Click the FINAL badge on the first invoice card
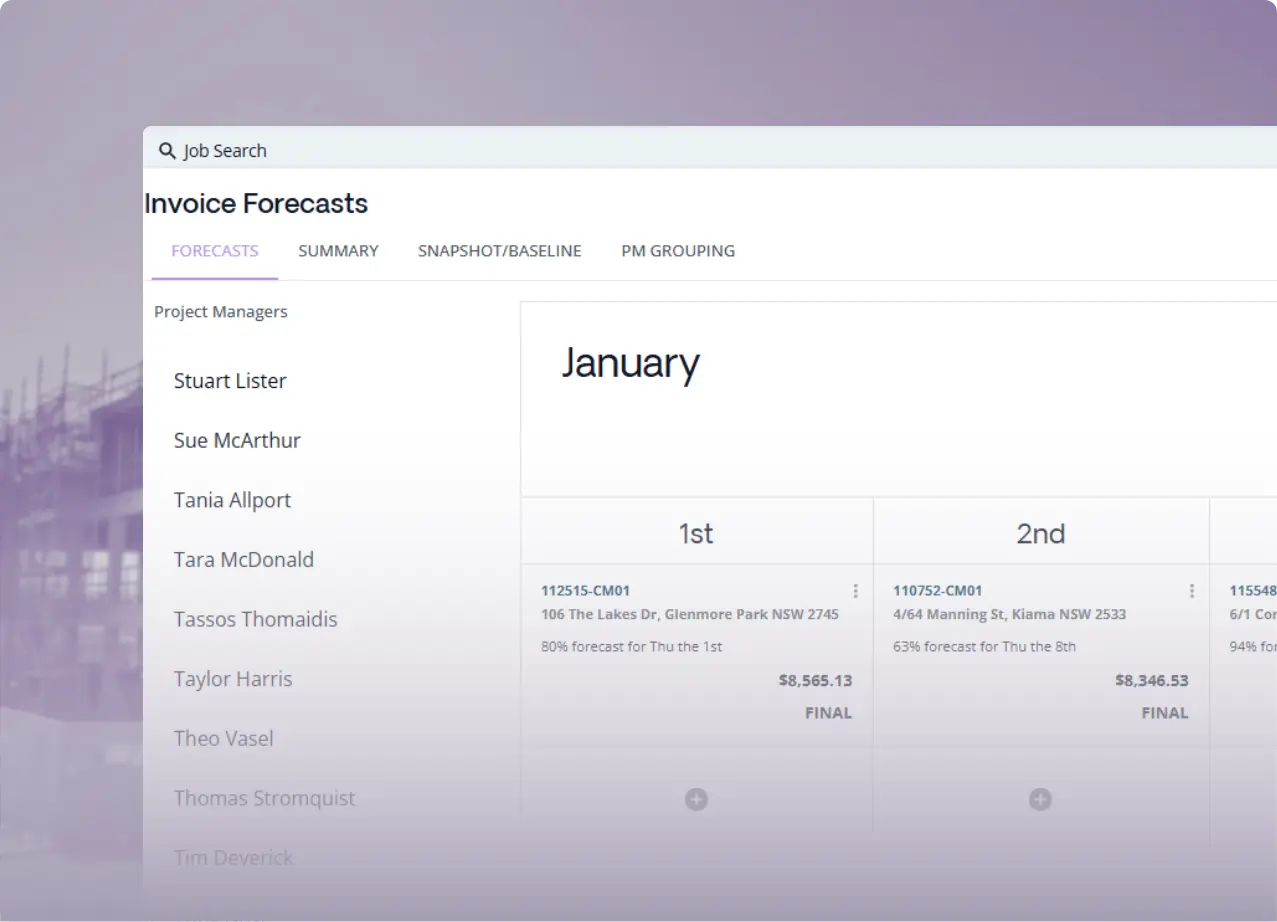The height and width of the screenshot is (922, 1277). click(x=828, y=712)
